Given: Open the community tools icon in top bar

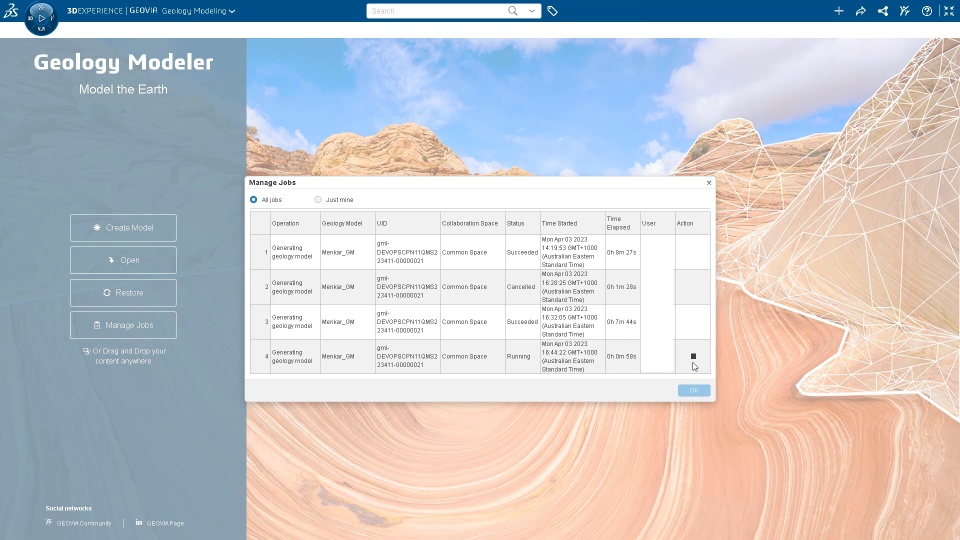Looking at the screenshot, I should click(905, 11).
